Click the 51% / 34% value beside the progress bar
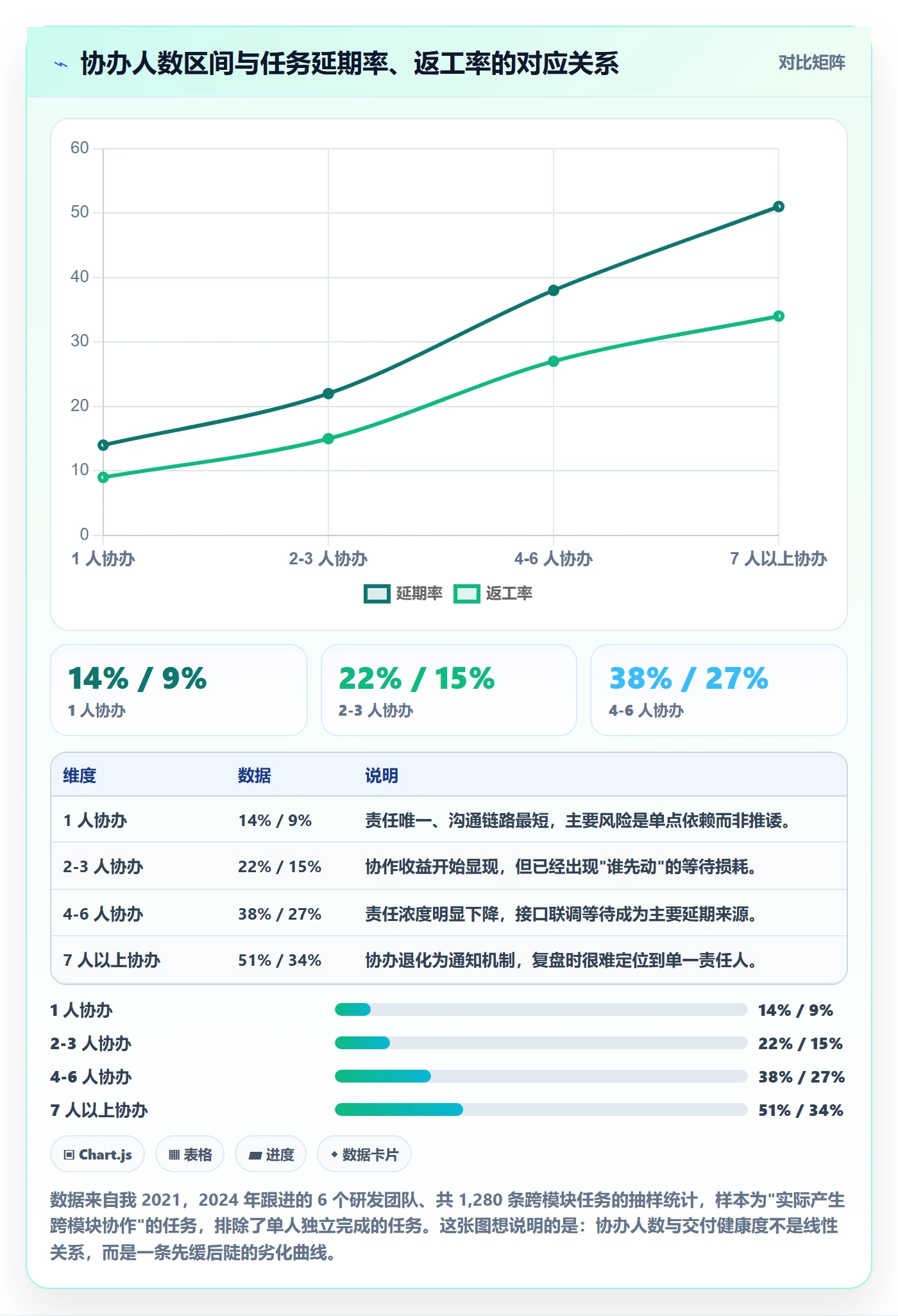This screenshot has height=1316, width=898. [801, 1110]
